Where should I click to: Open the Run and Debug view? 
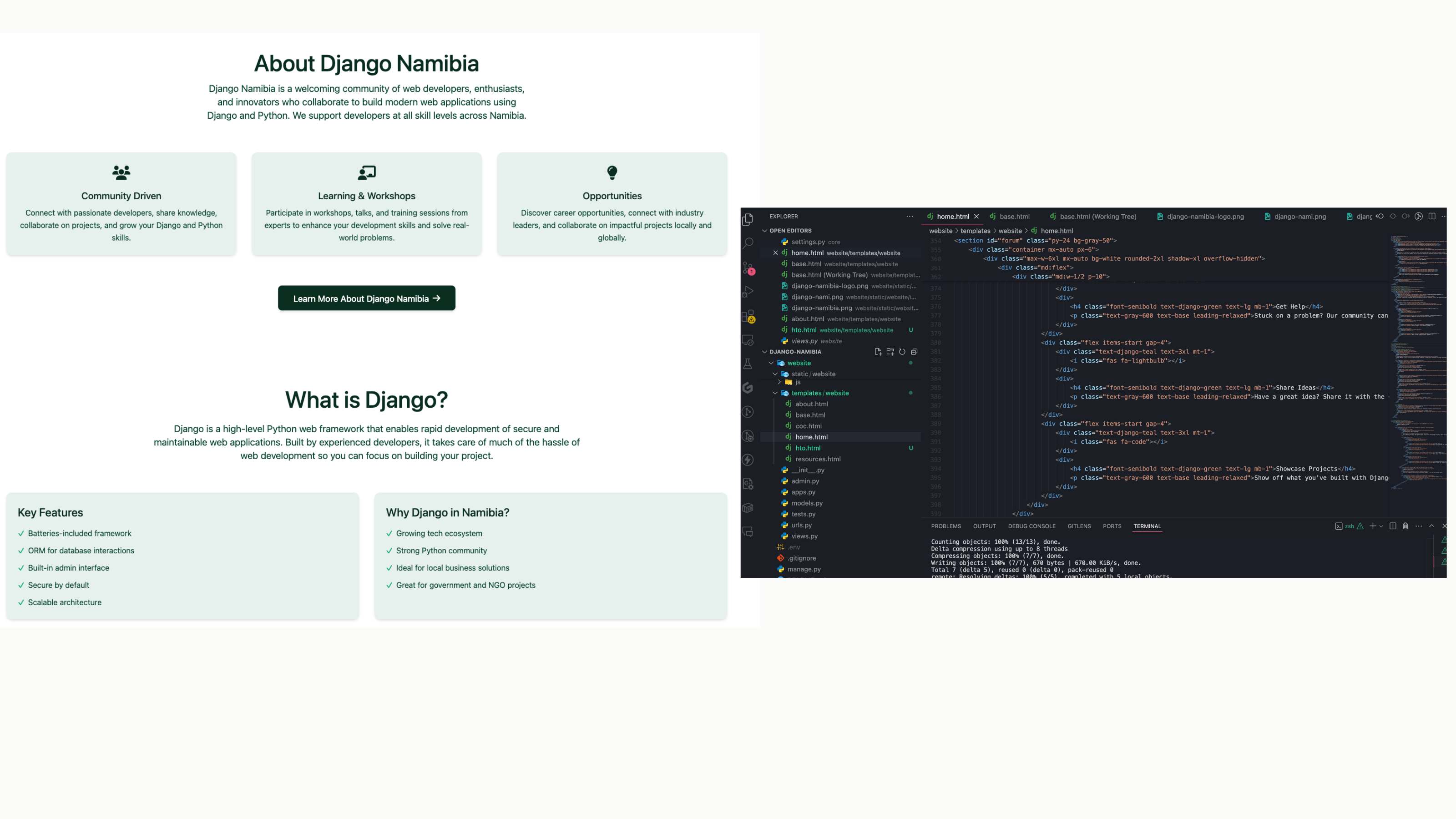coord(748,292)
